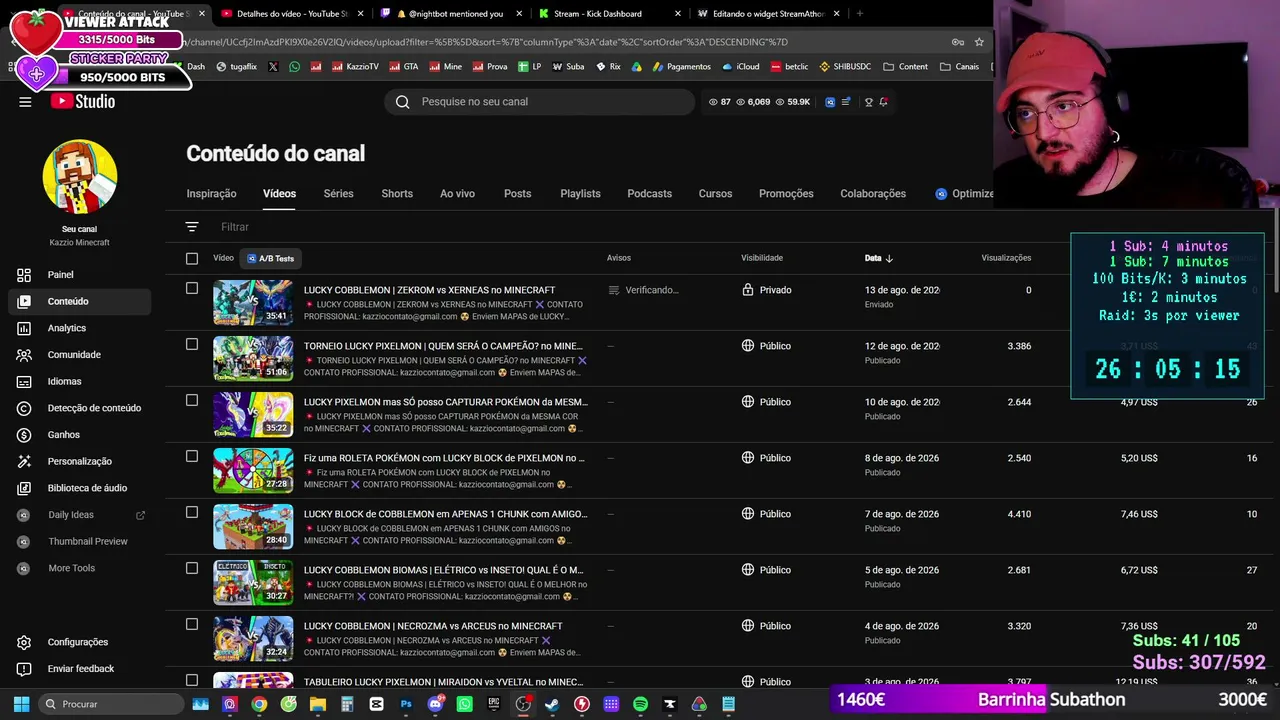Open Steam from the taskbar
1280x720 pixels.
[x=552, y=704]
